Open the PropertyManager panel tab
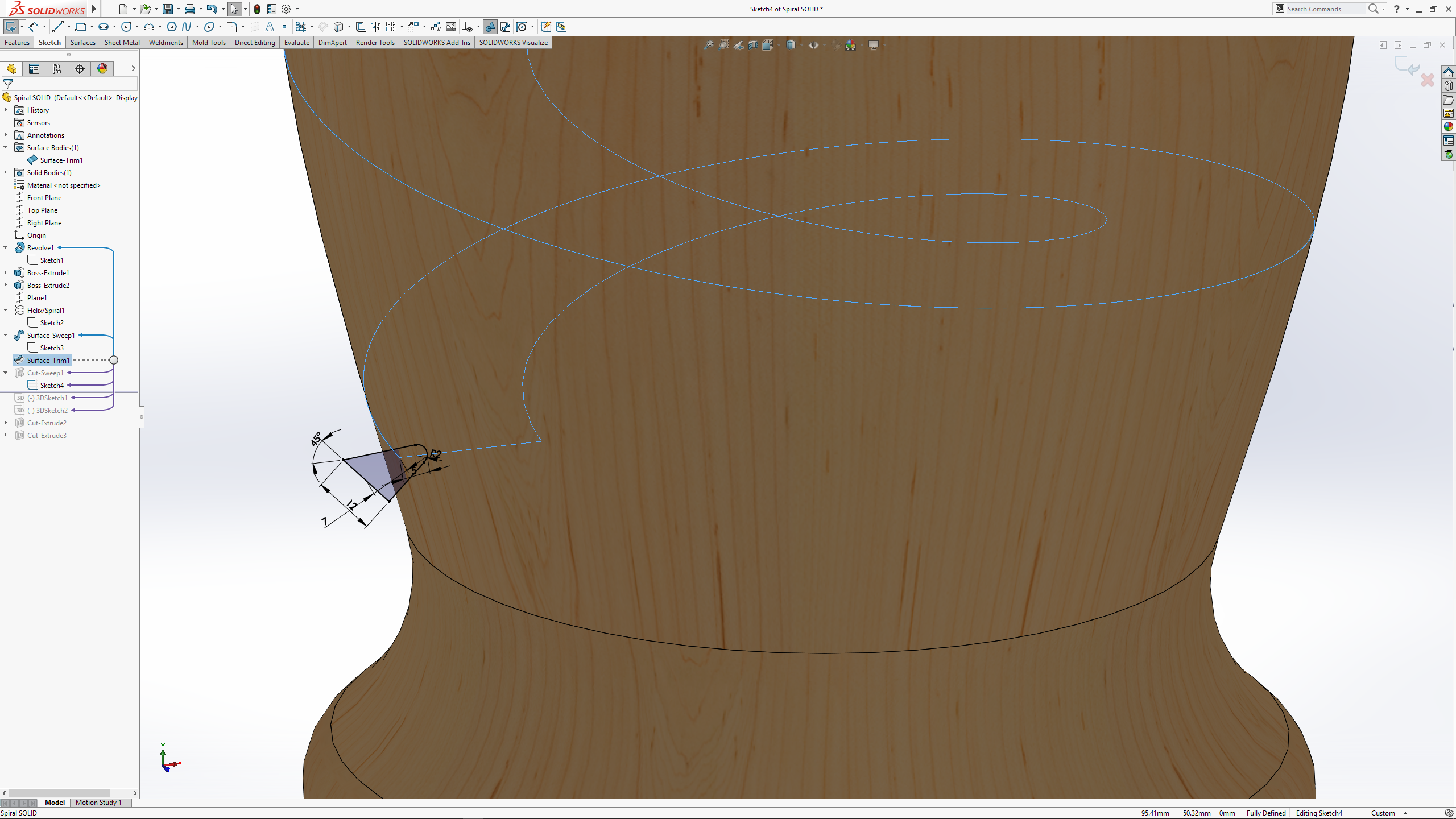 click(34, 69)
